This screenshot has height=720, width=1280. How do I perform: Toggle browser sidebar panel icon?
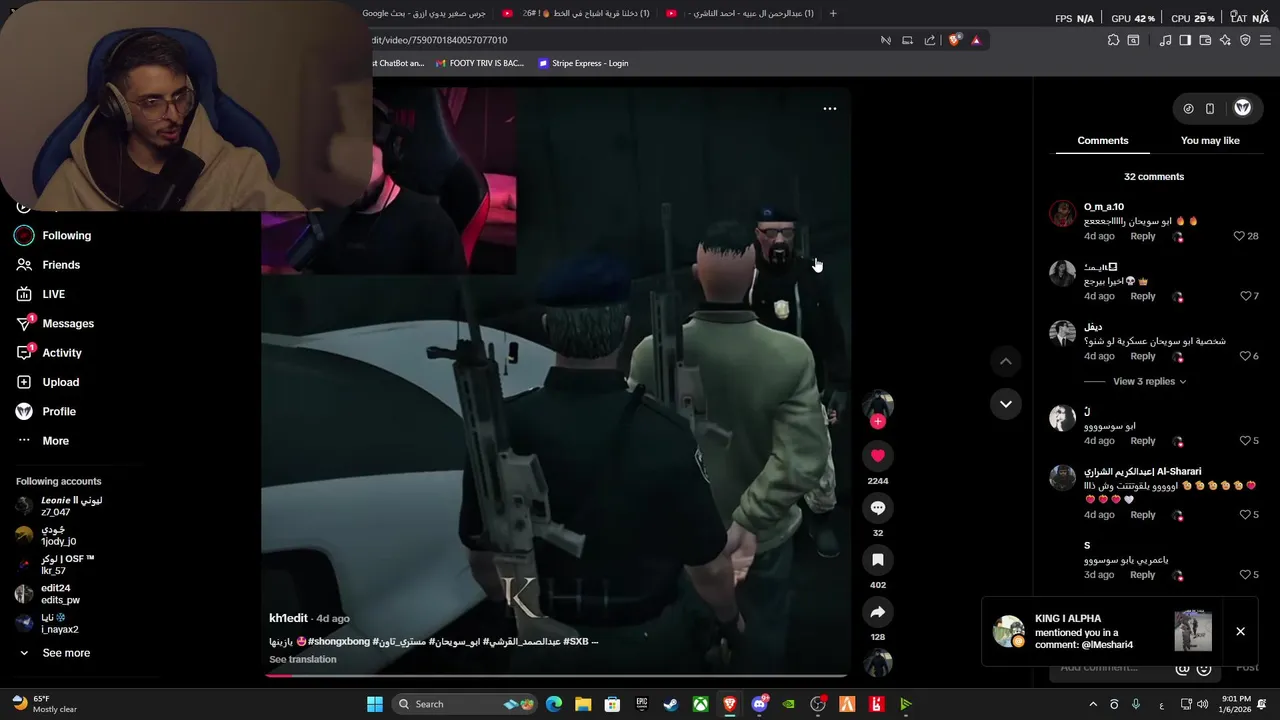click(1185, 40)
